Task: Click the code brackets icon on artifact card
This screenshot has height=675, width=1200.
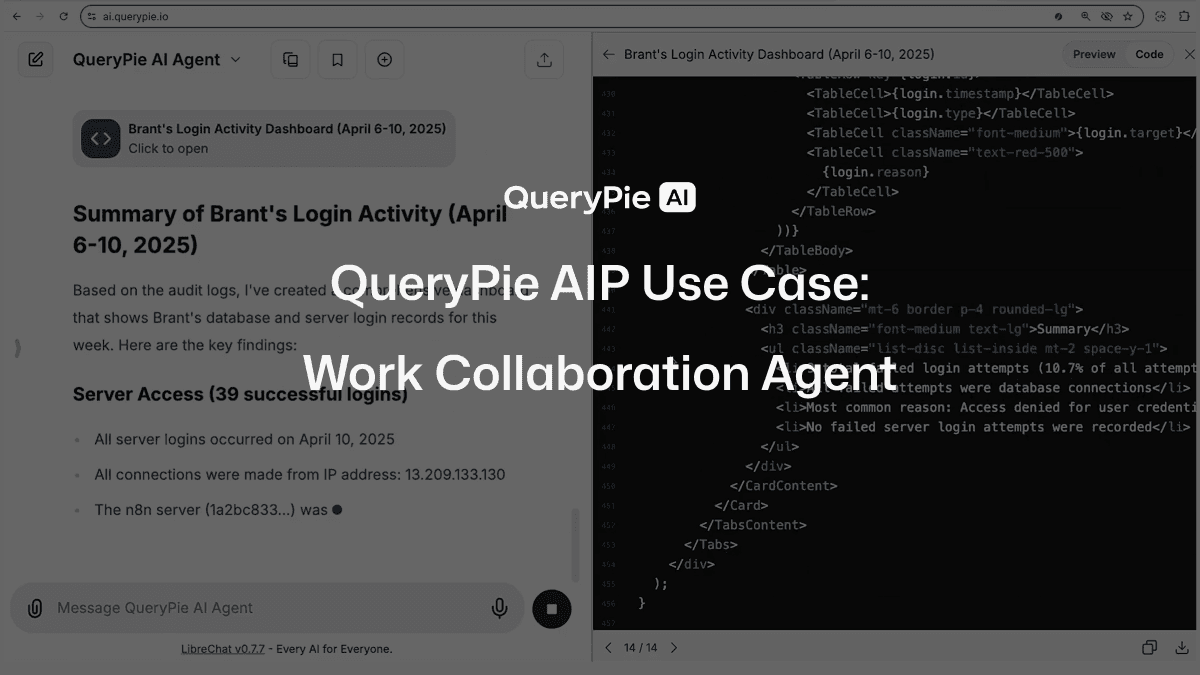Action: (x=101, y=139)
